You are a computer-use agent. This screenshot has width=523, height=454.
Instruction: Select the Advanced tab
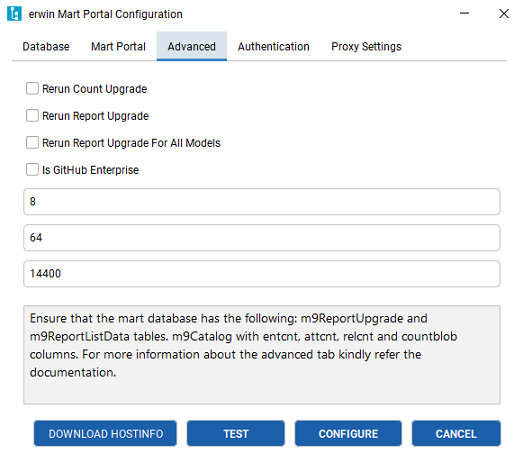click(192, 46)
